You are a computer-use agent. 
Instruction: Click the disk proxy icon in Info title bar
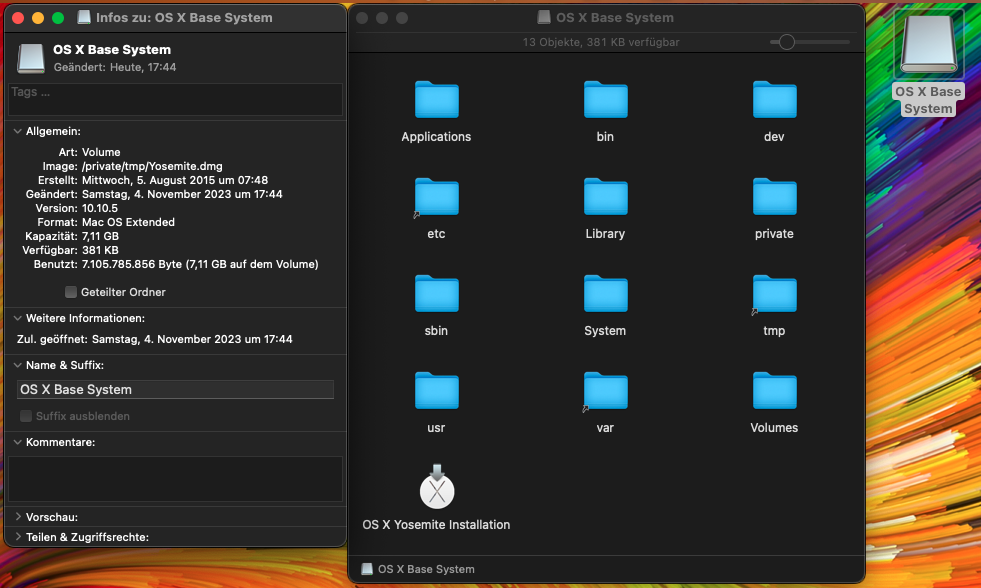pos(84,18)
